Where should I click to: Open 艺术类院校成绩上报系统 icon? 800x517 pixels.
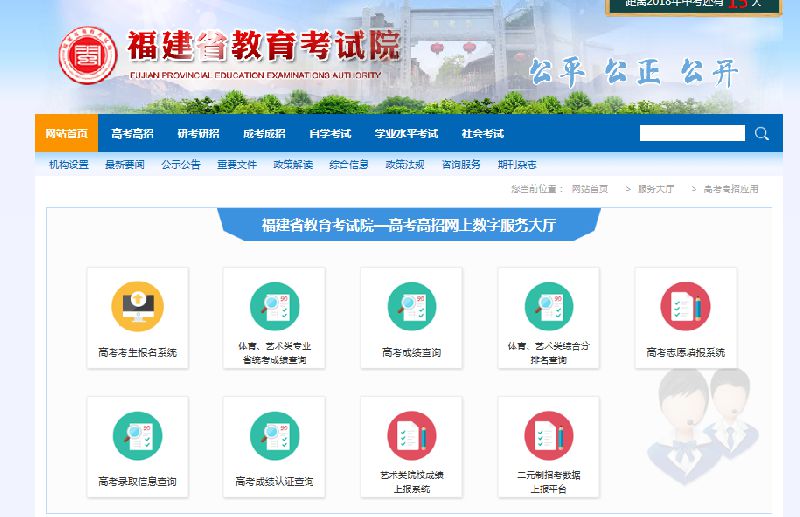click(x=412, y=436)
